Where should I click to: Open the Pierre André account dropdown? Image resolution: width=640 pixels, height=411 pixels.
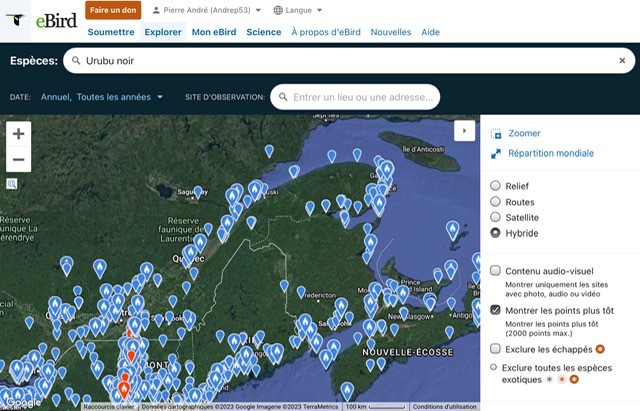[213, 10]
